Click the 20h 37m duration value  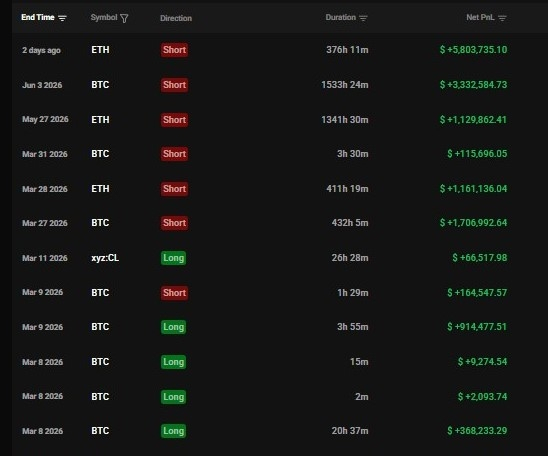[x=350, y=430]
